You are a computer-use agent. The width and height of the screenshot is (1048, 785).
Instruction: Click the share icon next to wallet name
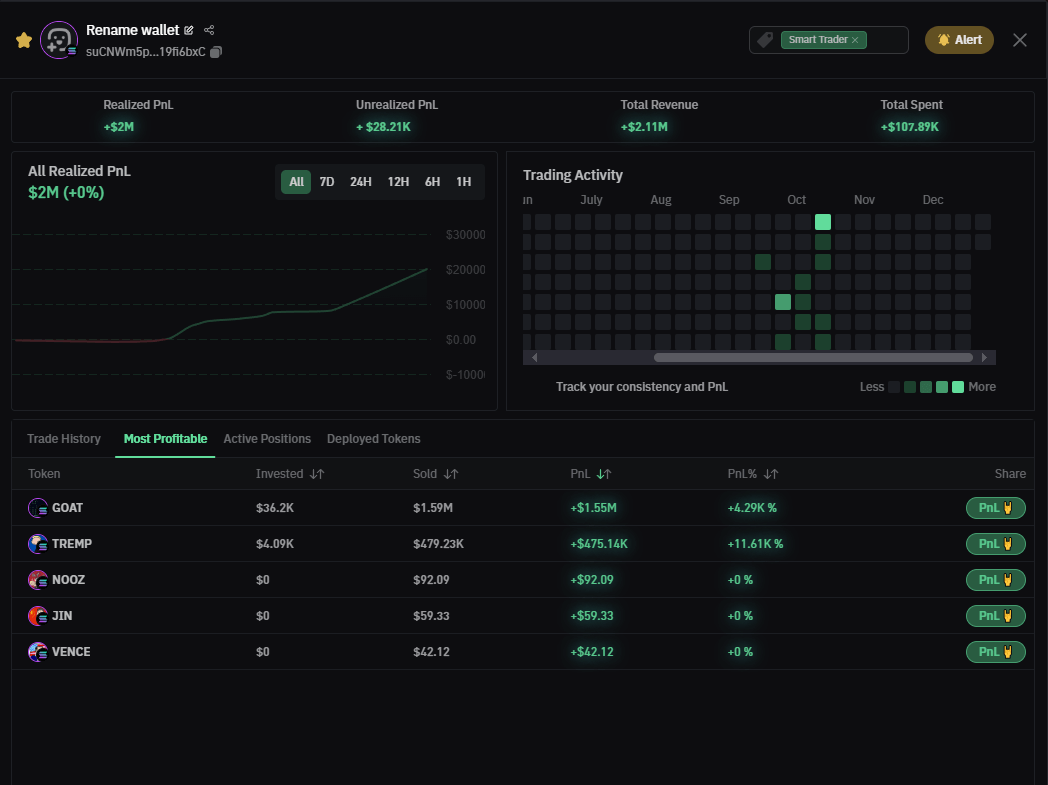[x=209, y=31]
